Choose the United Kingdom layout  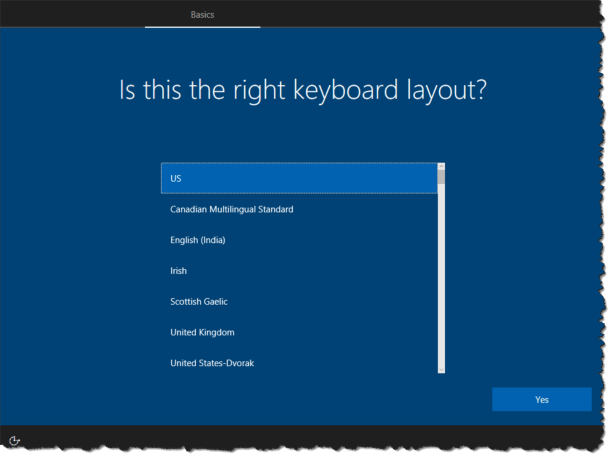coord(298,332)
